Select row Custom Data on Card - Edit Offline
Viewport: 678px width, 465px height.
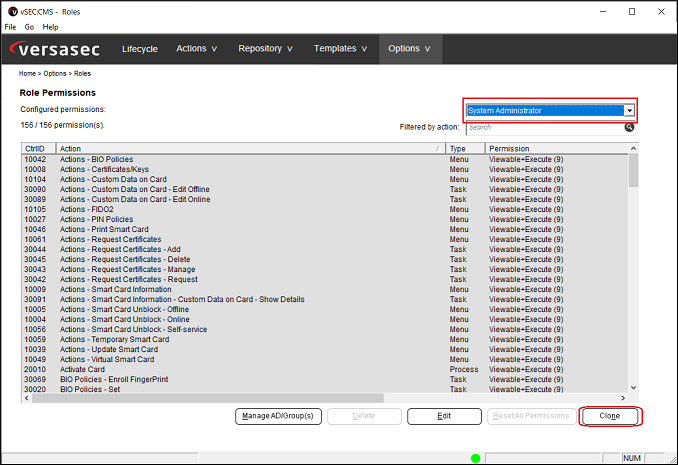pyautogui.click(x=325, y=189)
